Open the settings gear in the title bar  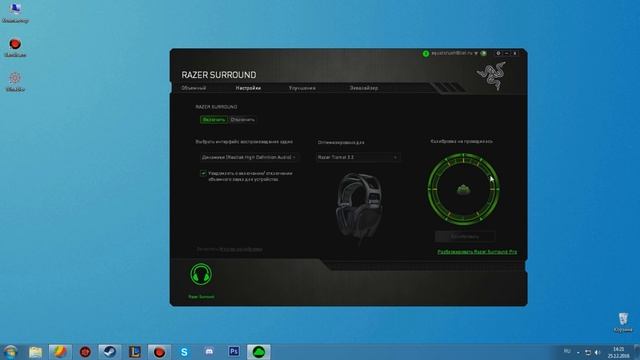click(x=498, y=53)
